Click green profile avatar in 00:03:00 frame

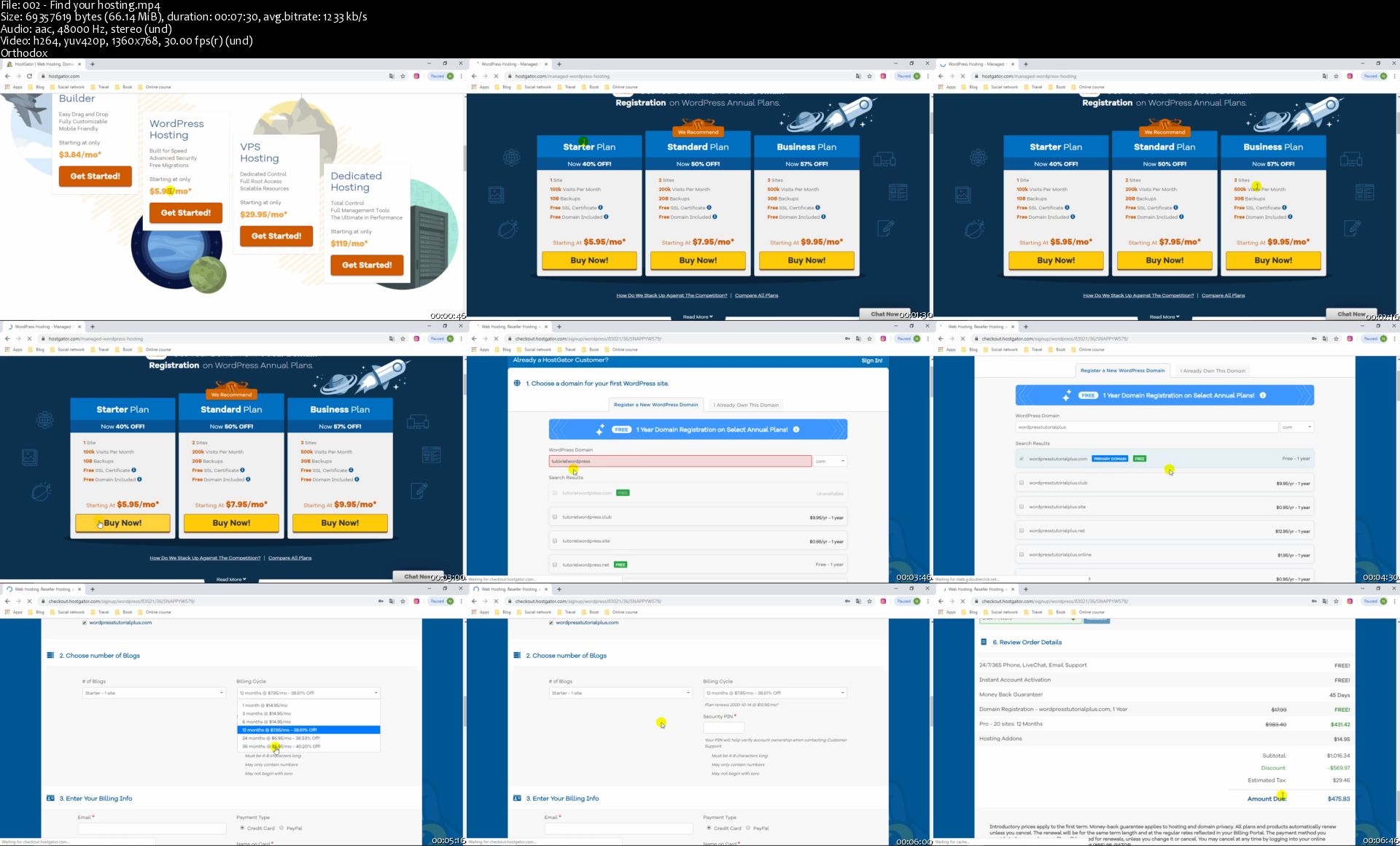click(x=450, y=338)
